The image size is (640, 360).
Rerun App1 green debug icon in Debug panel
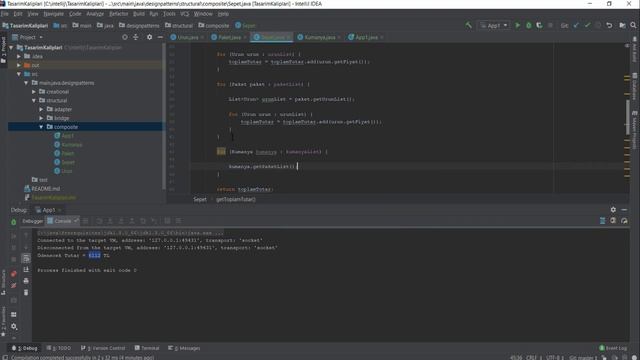click(13, 222)
